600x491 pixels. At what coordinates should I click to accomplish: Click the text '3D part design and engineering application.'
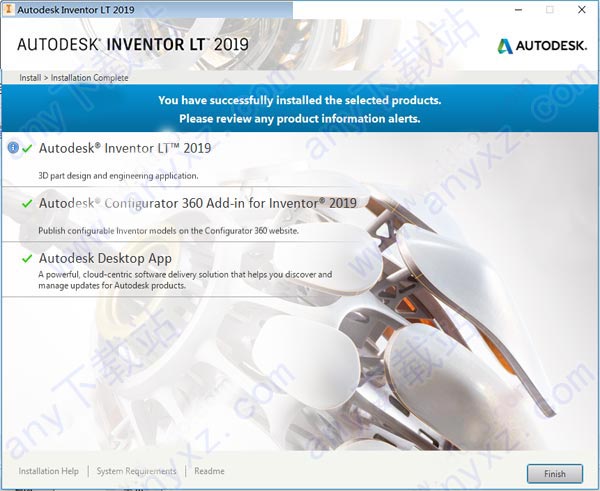click(118, 176)
